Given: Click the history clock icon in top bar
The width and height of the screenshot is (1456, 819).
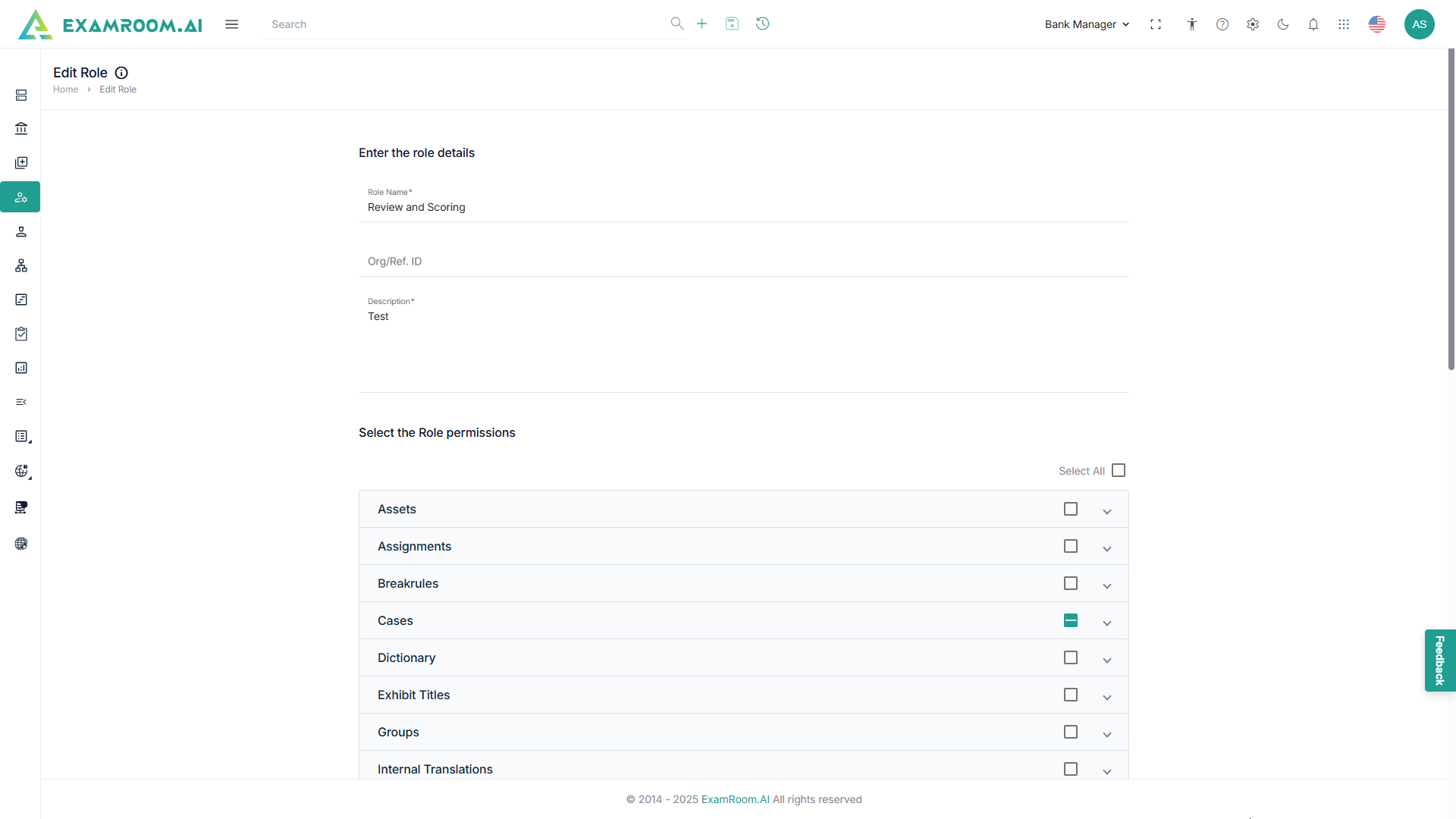Looking at the screenshot, I should 762,24.
